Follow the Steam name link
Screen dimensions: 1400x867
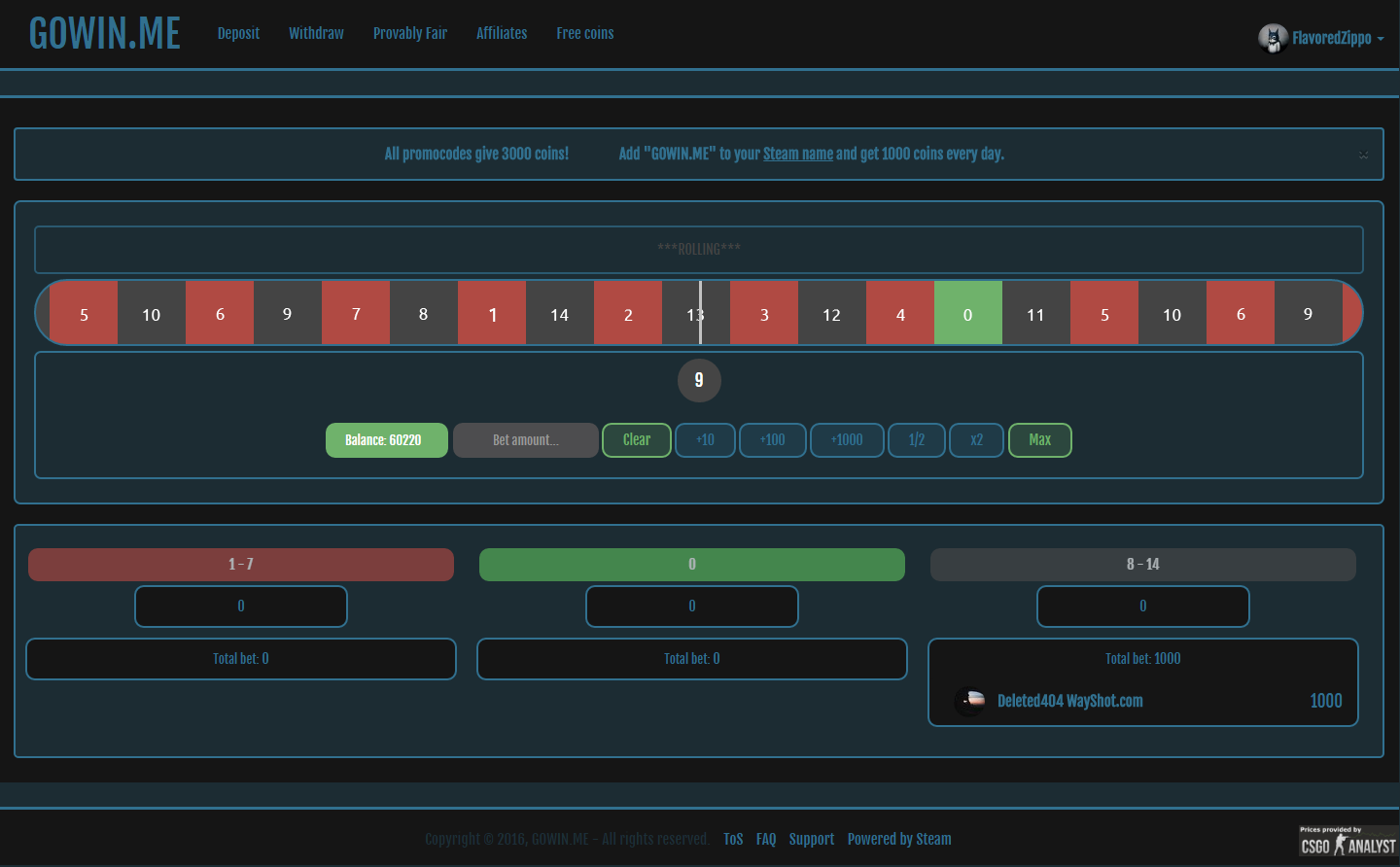[x=798, y=154]
